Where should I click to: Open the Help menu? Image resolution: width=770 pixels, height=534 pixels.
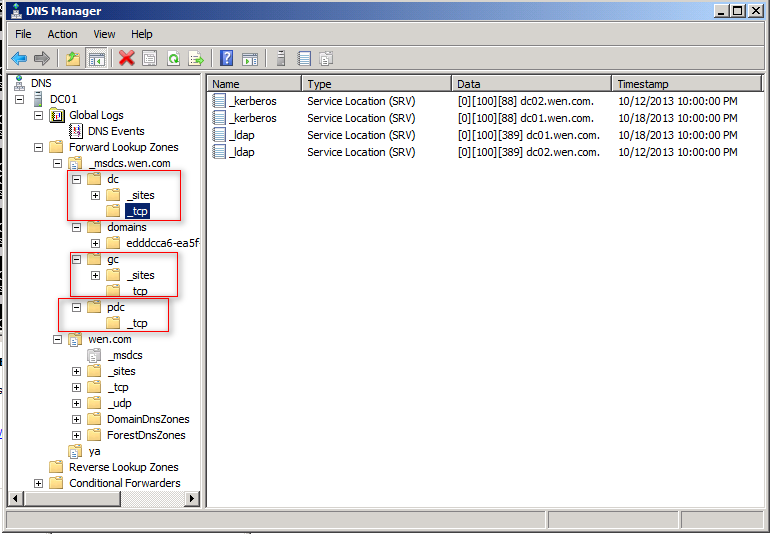point(141,34)
